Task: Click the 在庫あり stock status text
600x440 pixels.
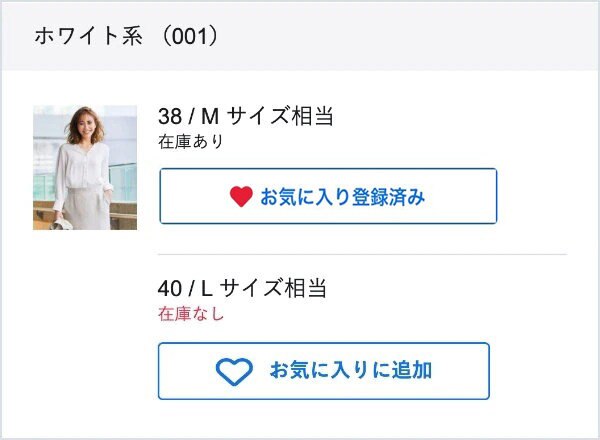Action: [191, 141]
